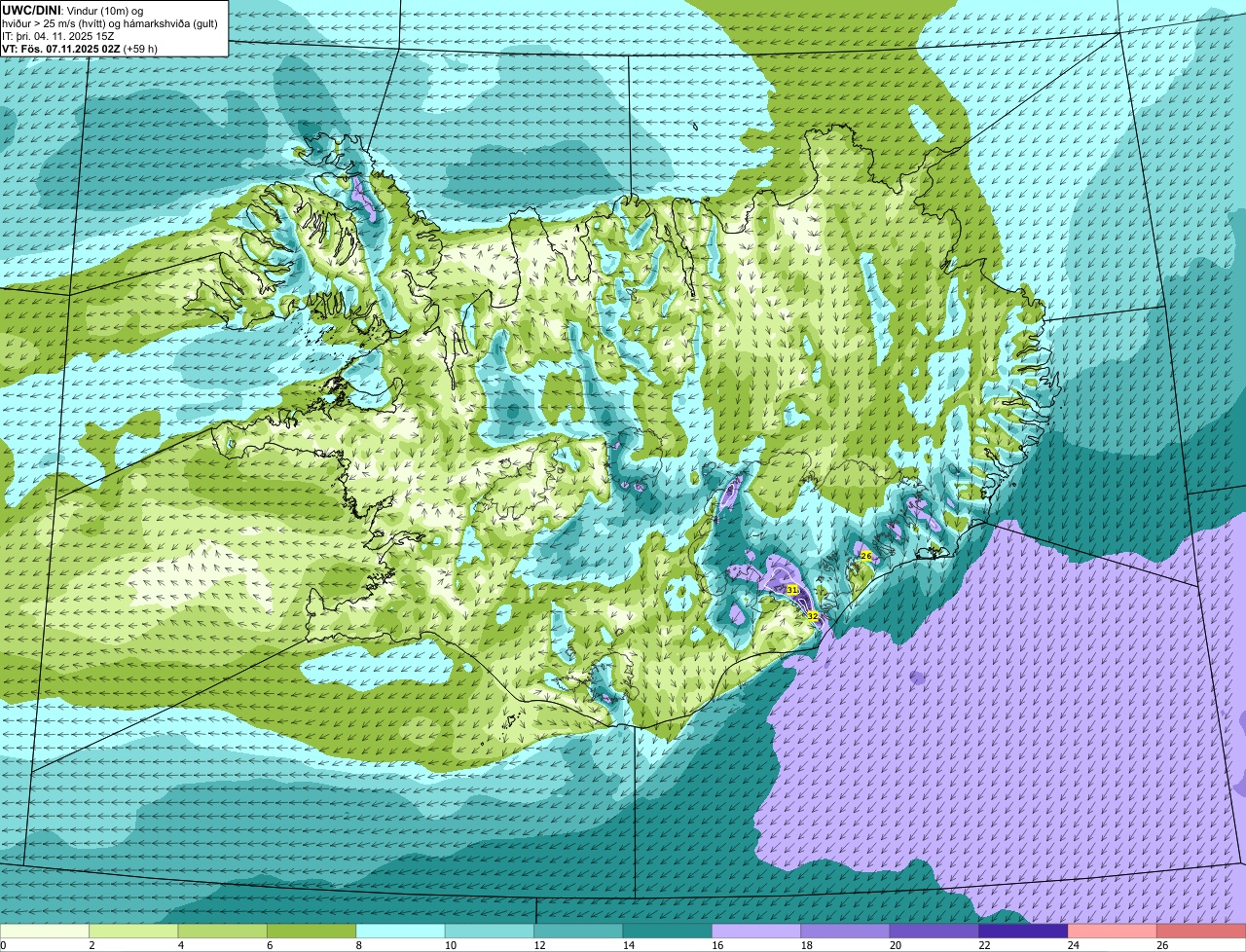Click the dark indigo 22–24 m/s legend swatch
This screenshot has width=1246, height=952.
(1023, 931)
